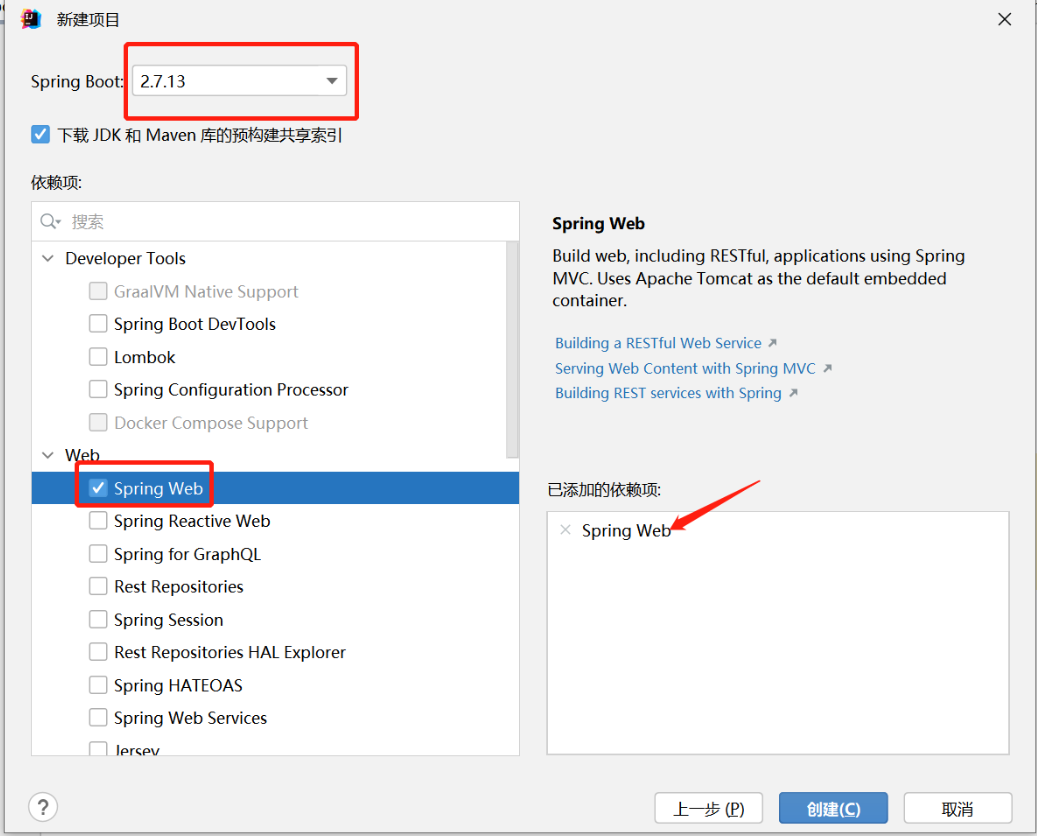Select Spring Web in added dependencies list
Screen dimensions: 1037x836
[626, 530]
